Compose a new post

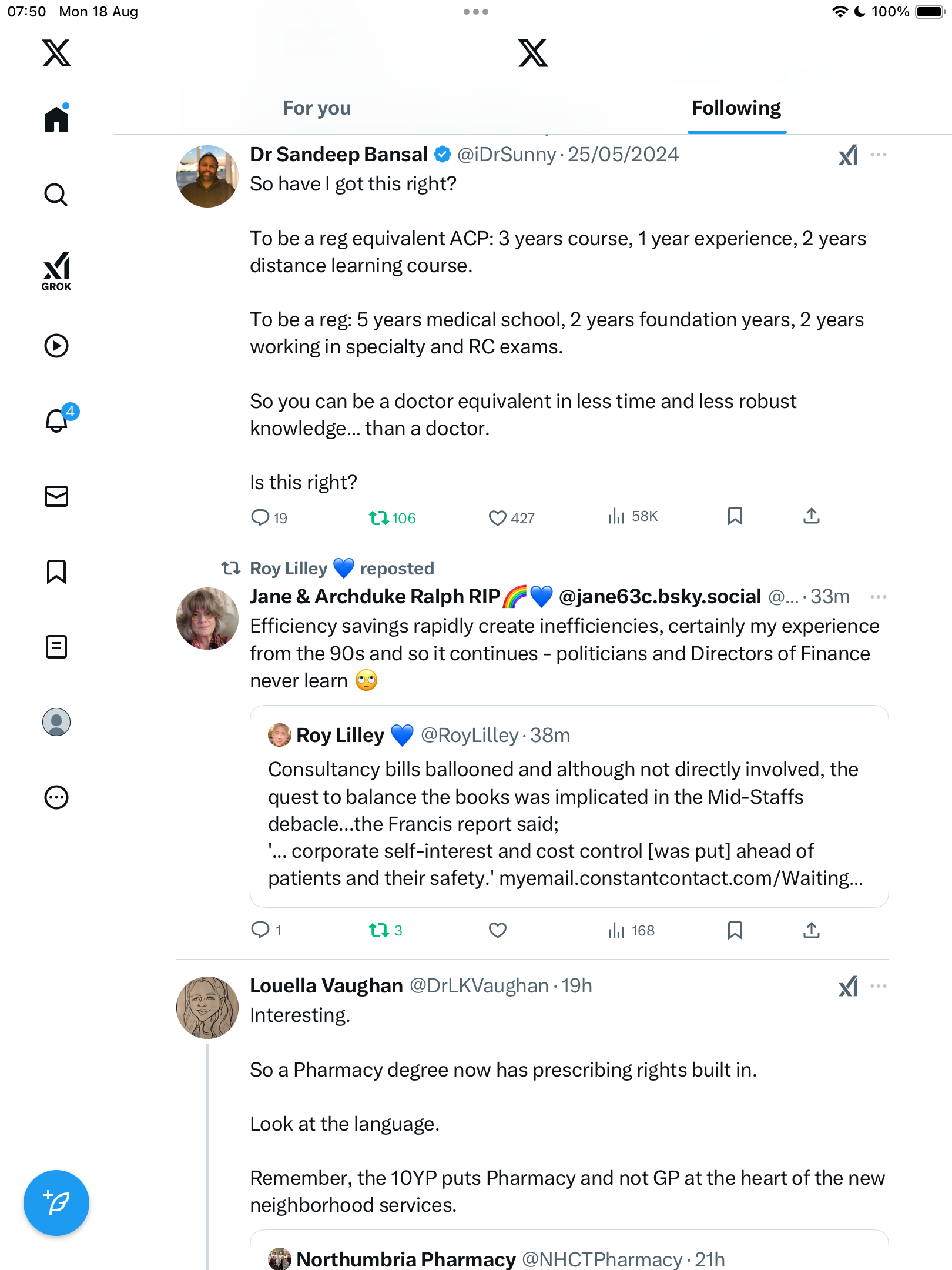[x=56, y=1202]
